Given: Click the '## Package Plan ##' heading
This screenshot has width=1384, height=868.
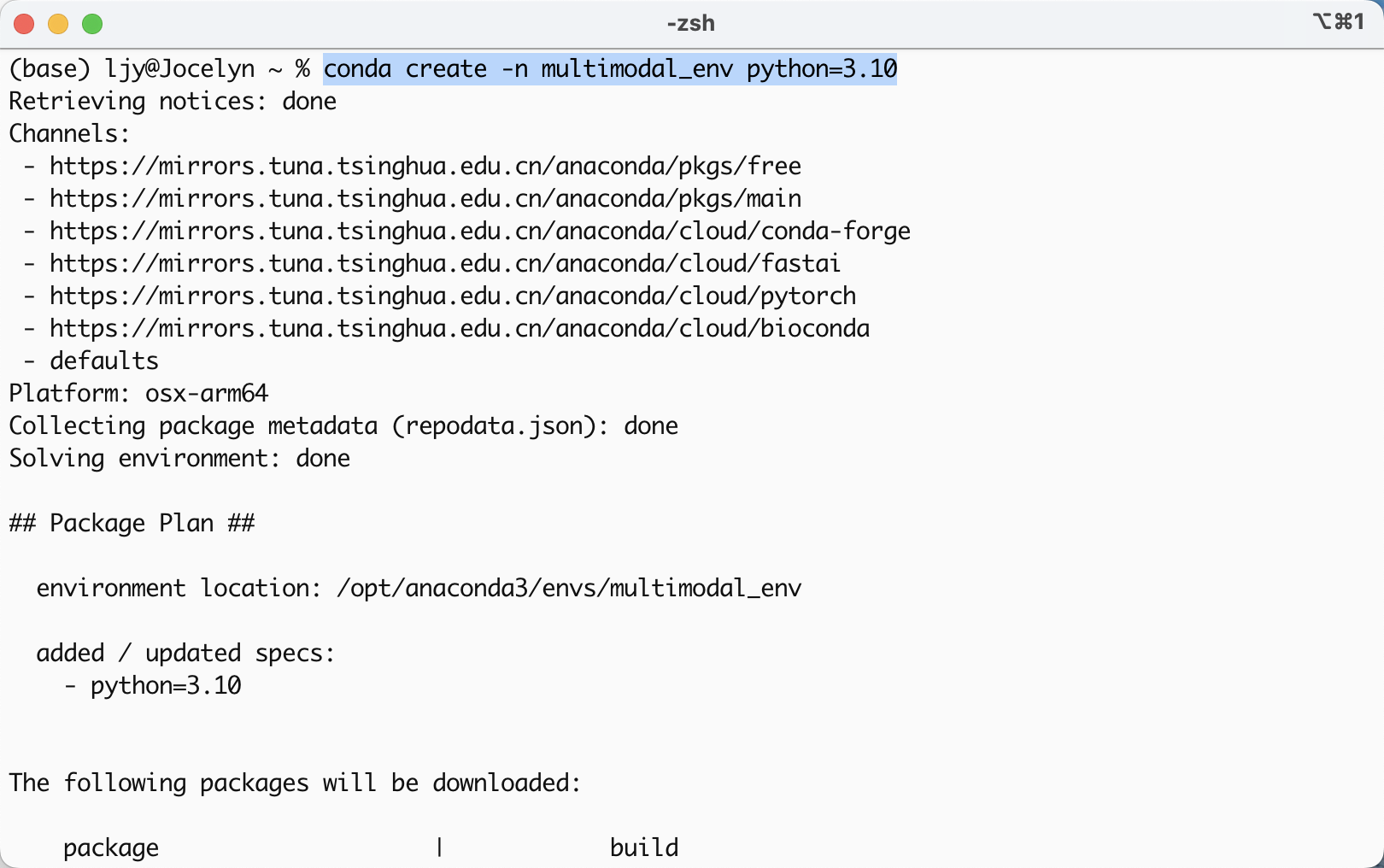Looking at the screenshot, I should pyautogui.click(x=132, y=523).
